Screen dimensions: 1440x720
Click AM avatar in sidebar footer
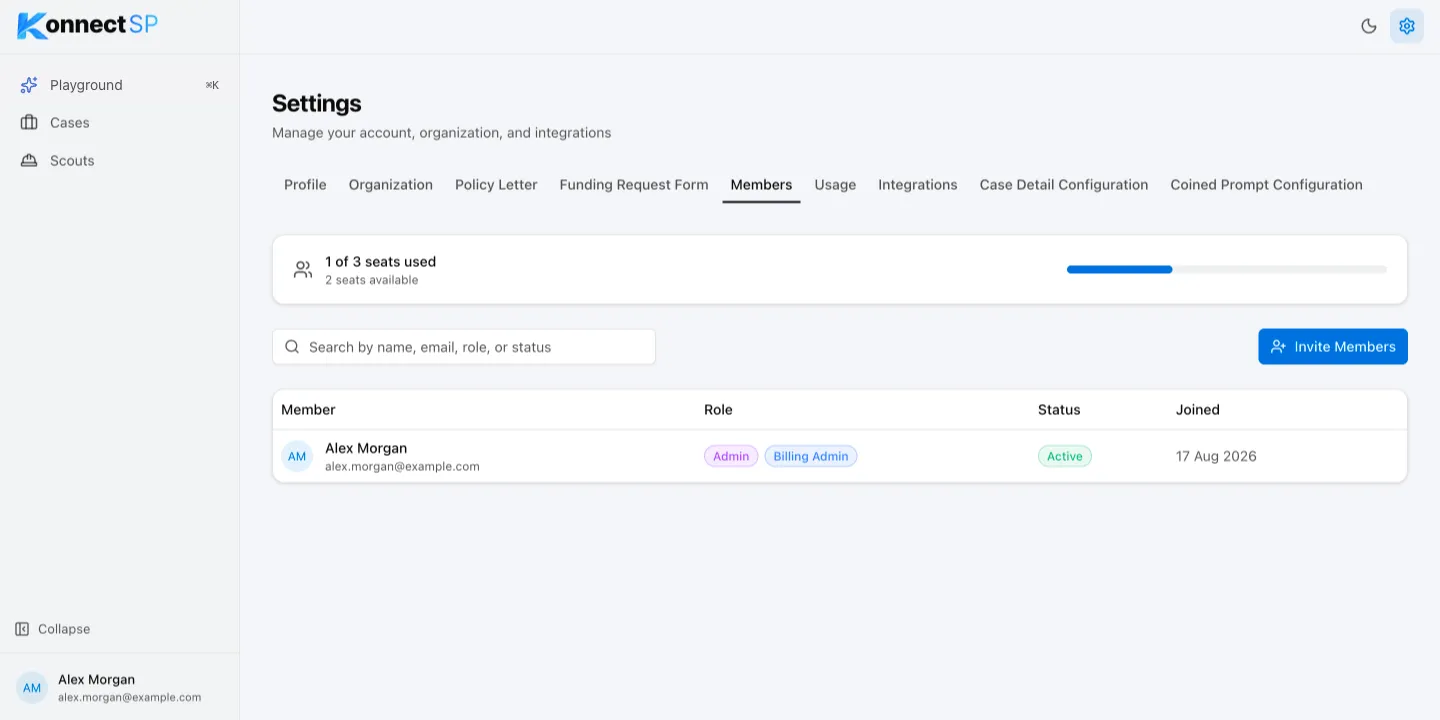pos(32,688)
